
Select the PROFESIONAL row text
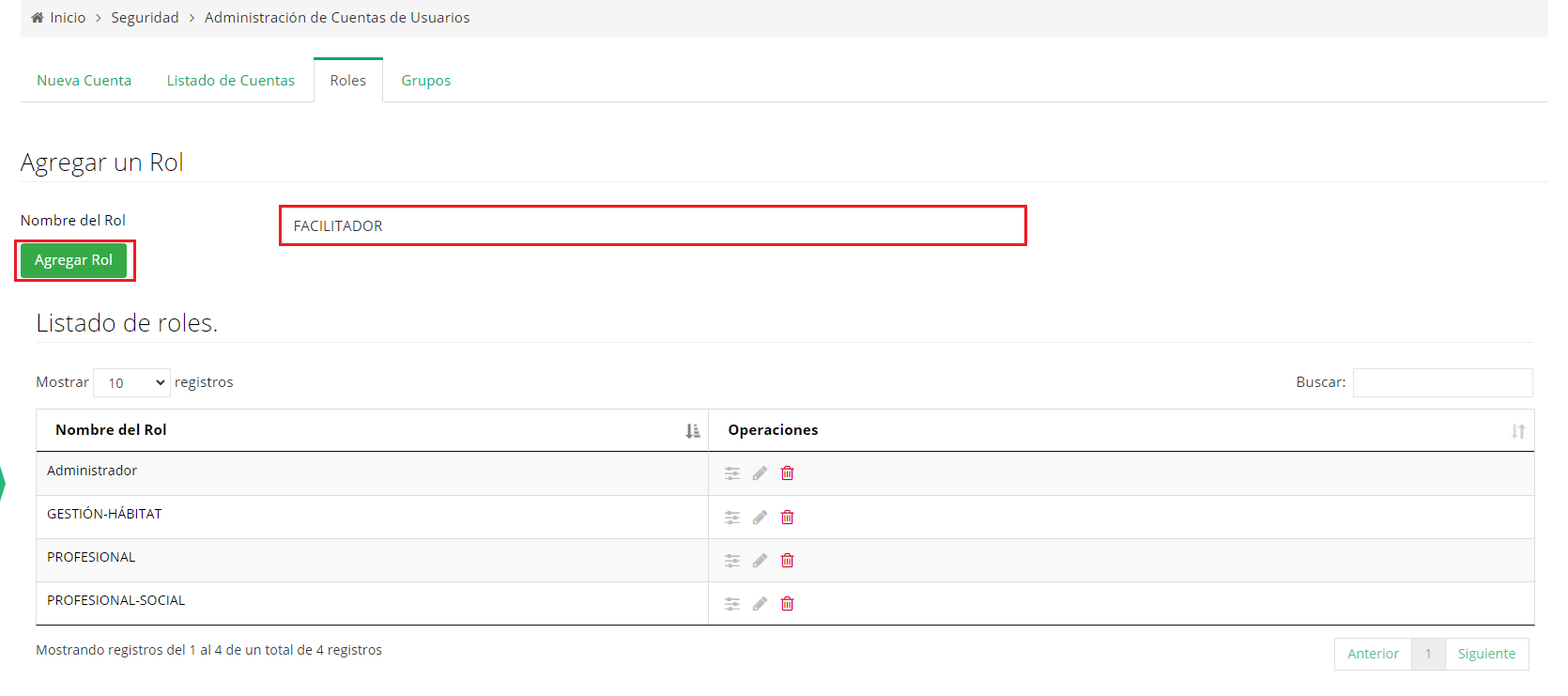(91, 557)
